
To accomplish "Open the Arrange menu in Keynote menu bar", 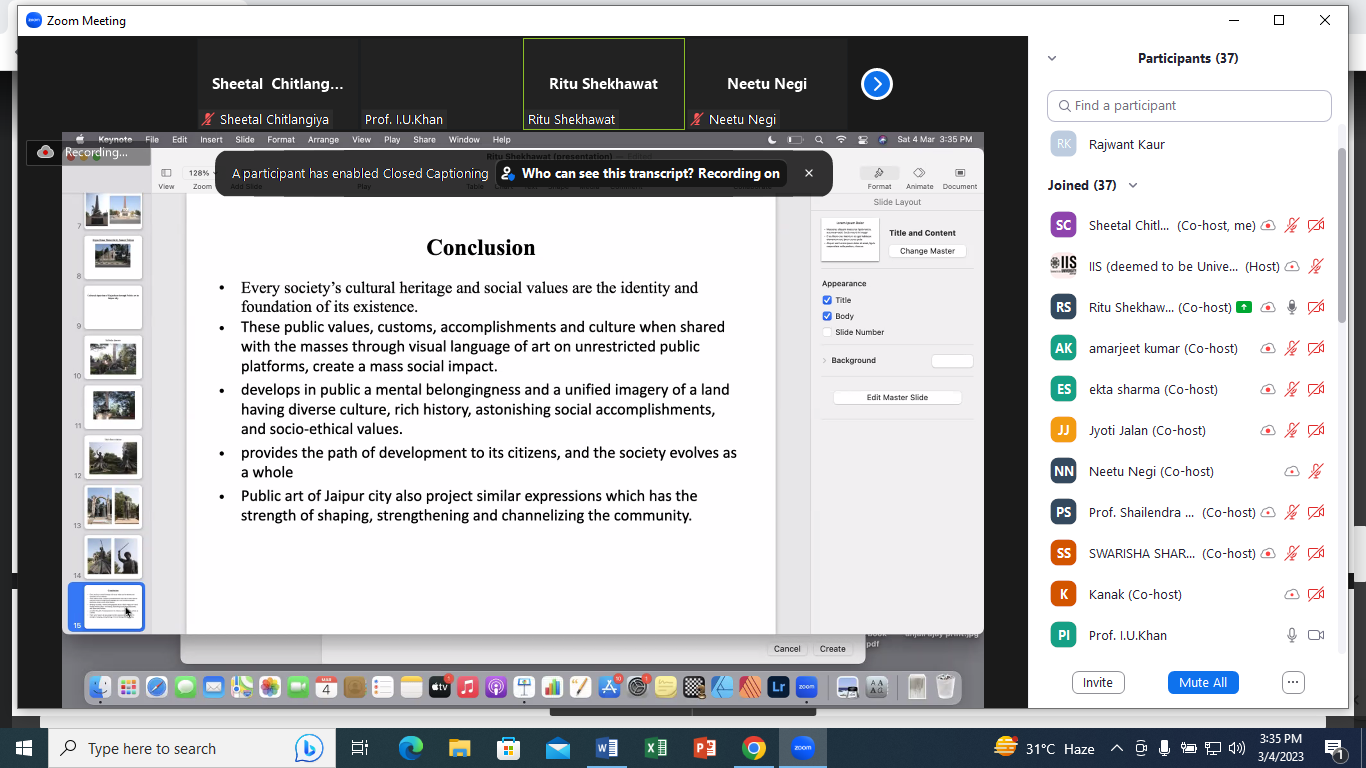I will (323, 140).
